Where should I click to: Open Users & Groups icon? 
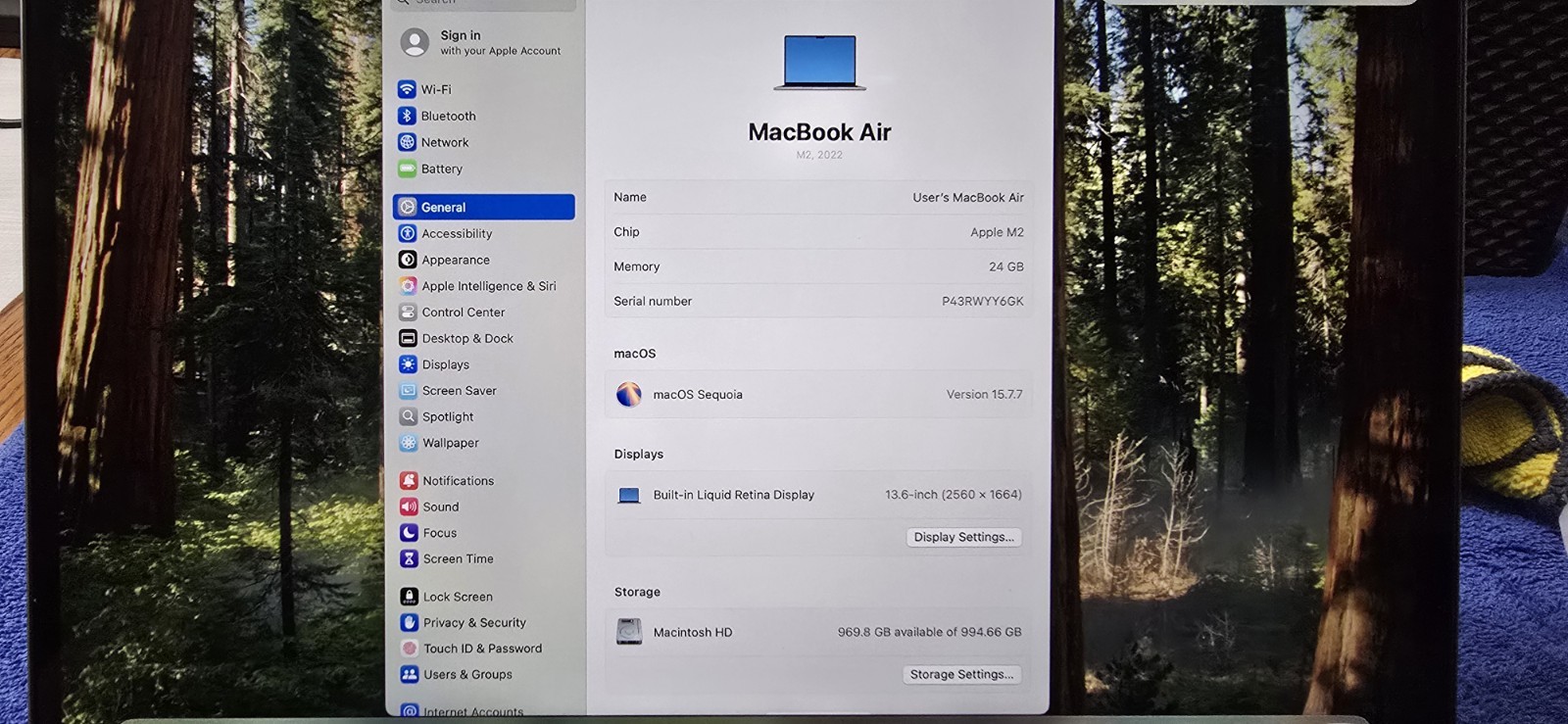click(x=410, y=674)
